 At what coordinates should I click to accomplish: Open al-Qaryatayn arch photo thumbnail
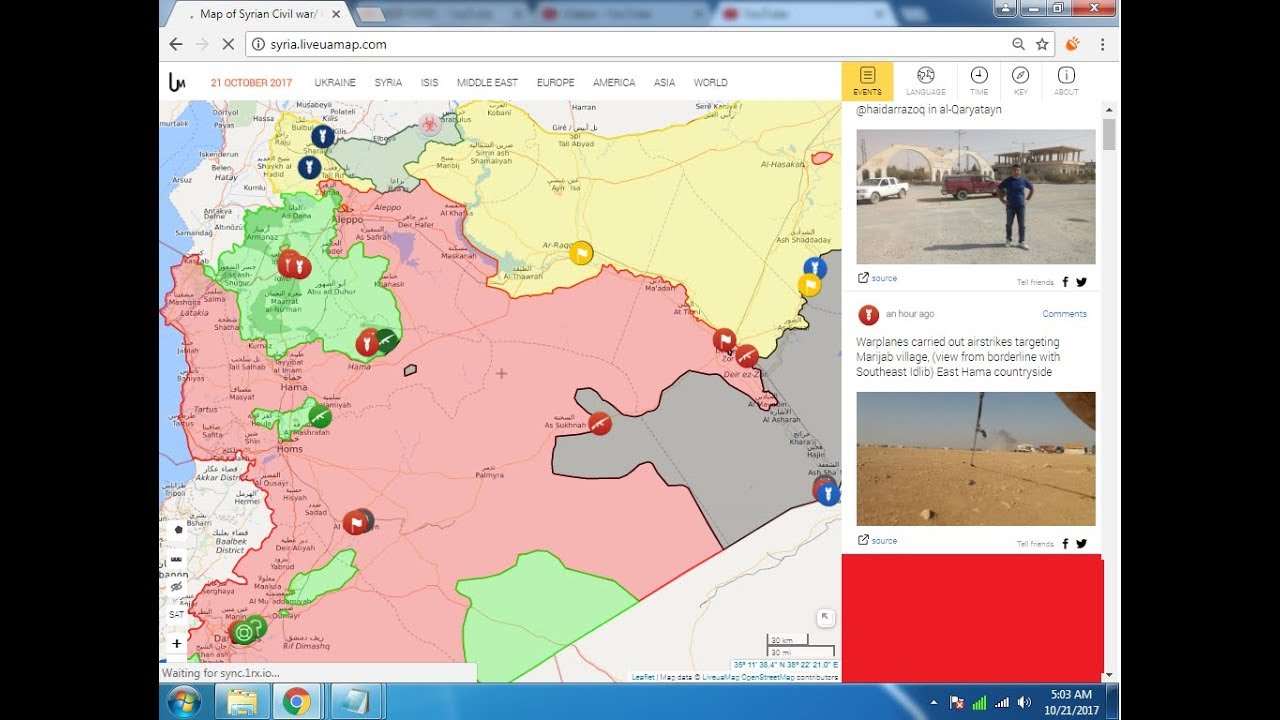coord(976,196)
